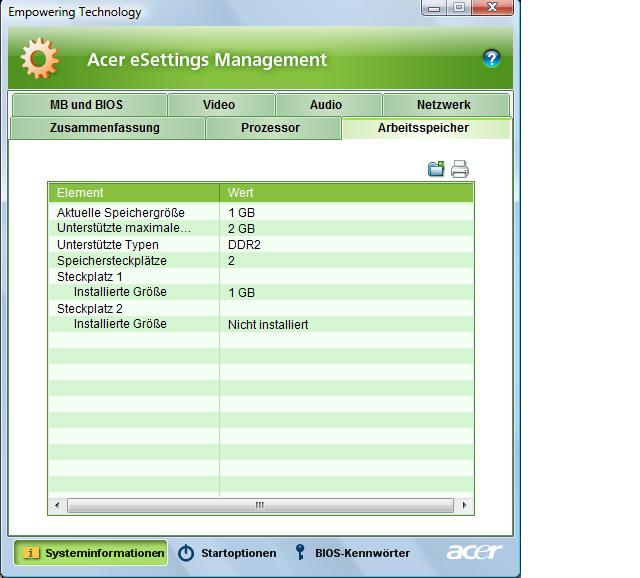Switch to the MB und BIOS tab

(x=89, y=104)
